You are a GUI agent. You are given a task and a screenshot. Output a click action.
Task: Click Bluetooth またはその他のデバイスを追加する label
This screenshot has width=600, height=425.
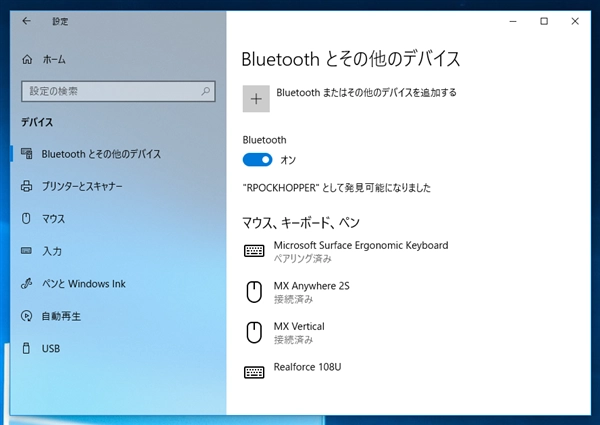[x=366, y=93]
